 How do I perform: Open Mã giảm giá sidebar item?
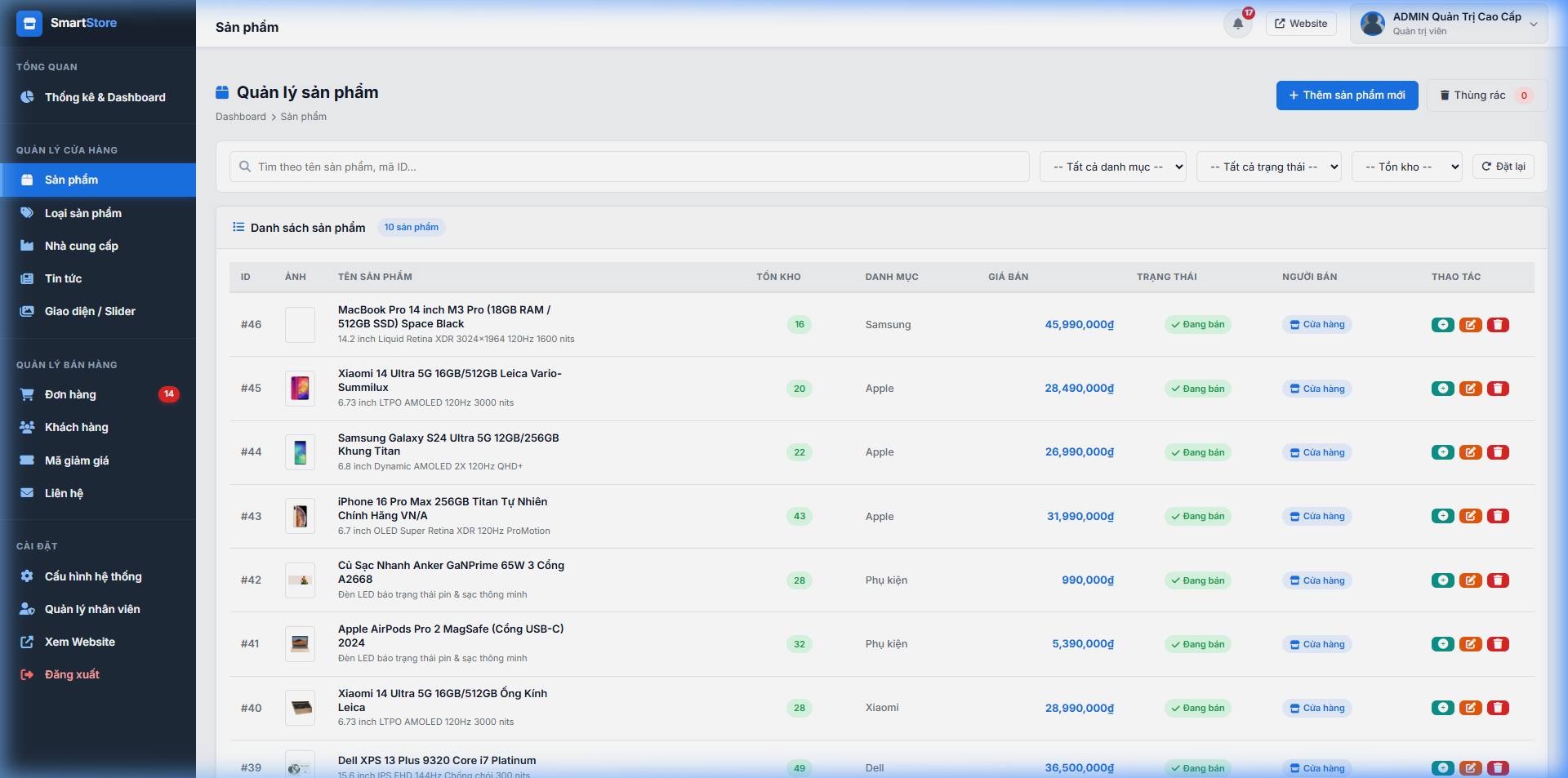(x=98, y=460)
